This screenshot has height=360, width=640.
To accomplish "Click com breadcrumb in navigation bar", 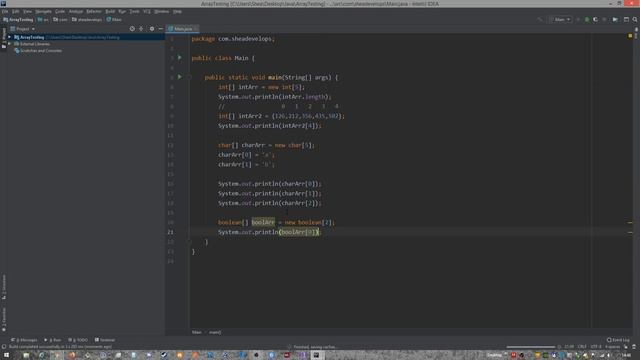I will (60, 20).
